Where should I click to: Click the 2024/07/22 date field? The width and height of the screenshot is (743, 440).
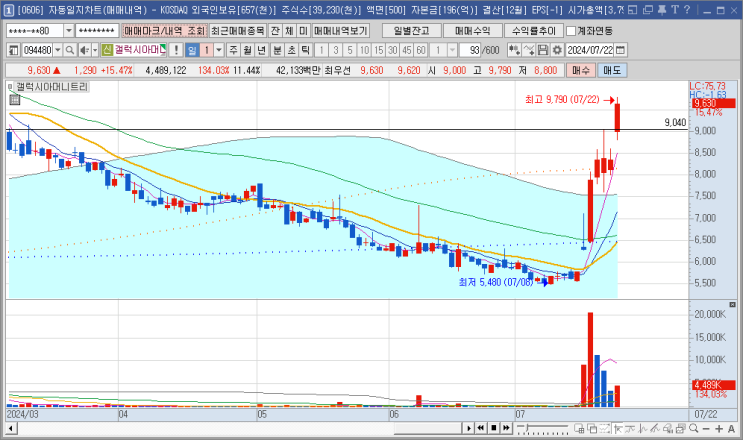590,50
